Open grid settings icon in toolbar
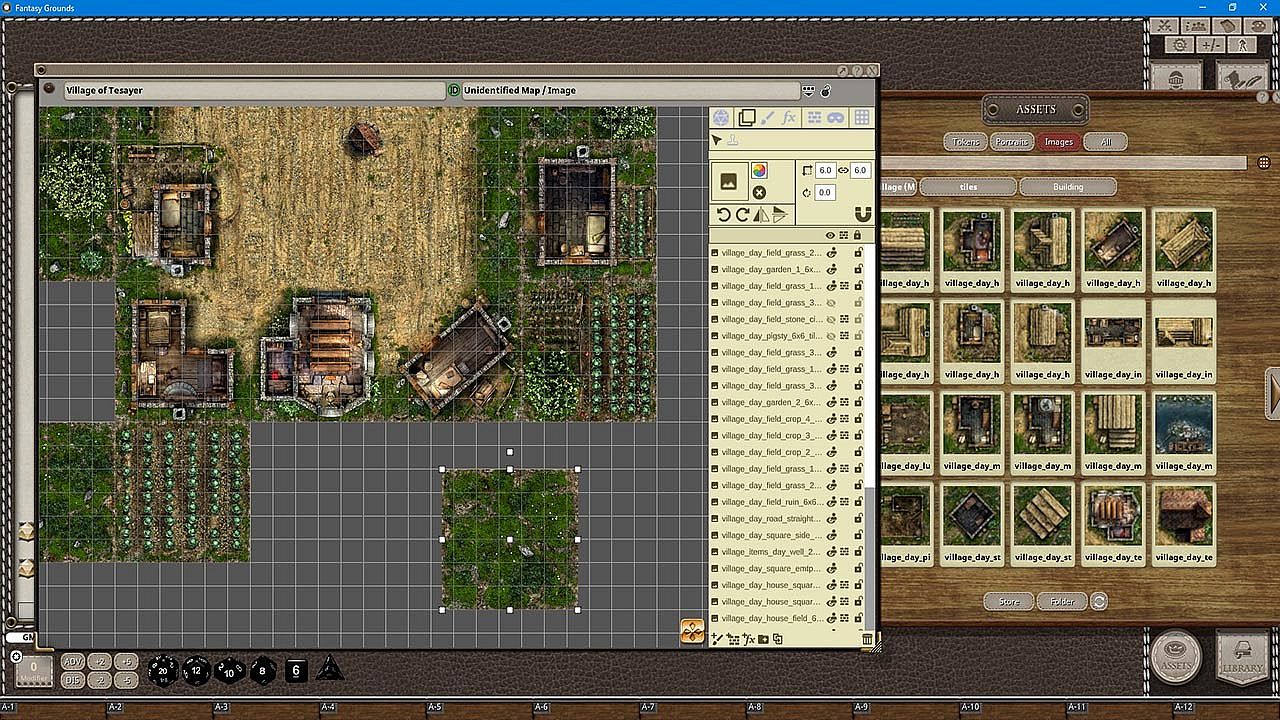The height and width of the screenshot is (720, 1280). [861, 118]
